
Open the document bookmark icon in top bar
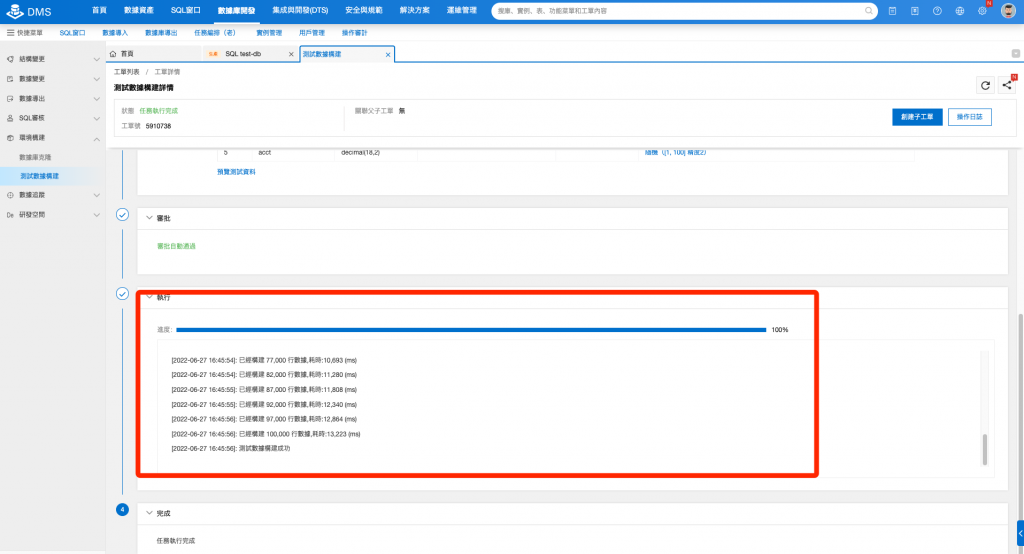pyautogui.click(x=915, y=11)
